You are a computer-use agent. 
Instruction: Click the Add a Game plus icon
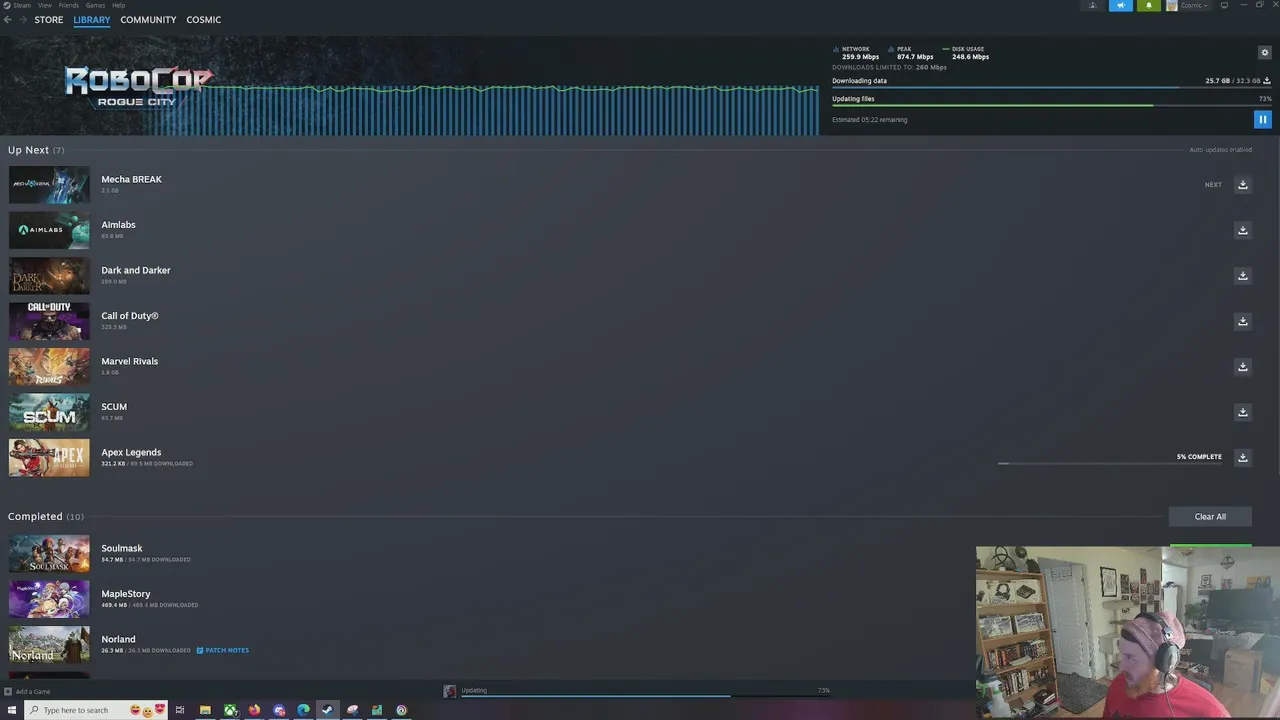pos(8,691)
